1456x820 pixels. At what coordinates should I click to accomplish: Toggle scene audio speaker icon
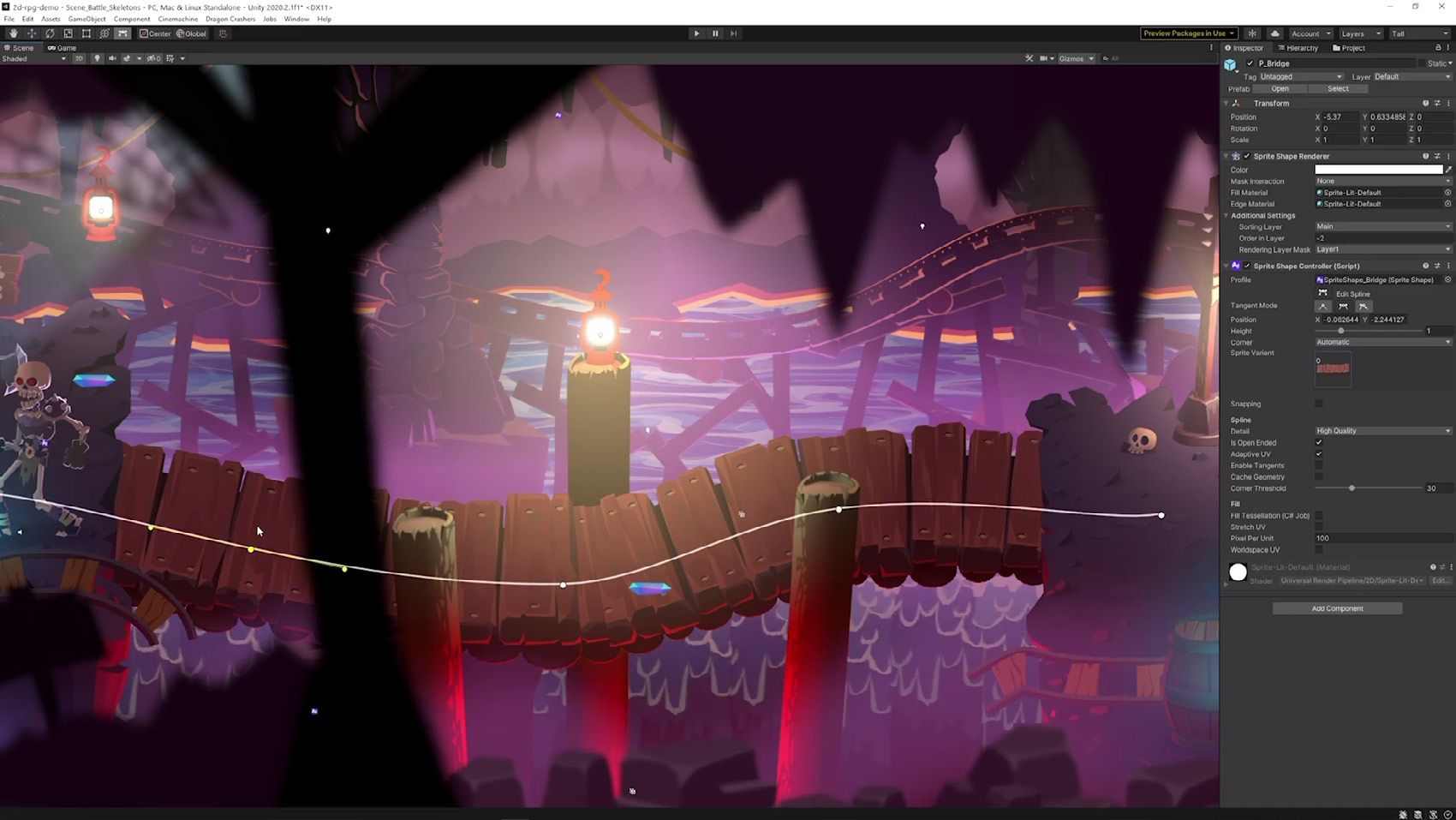pos(112,58)
